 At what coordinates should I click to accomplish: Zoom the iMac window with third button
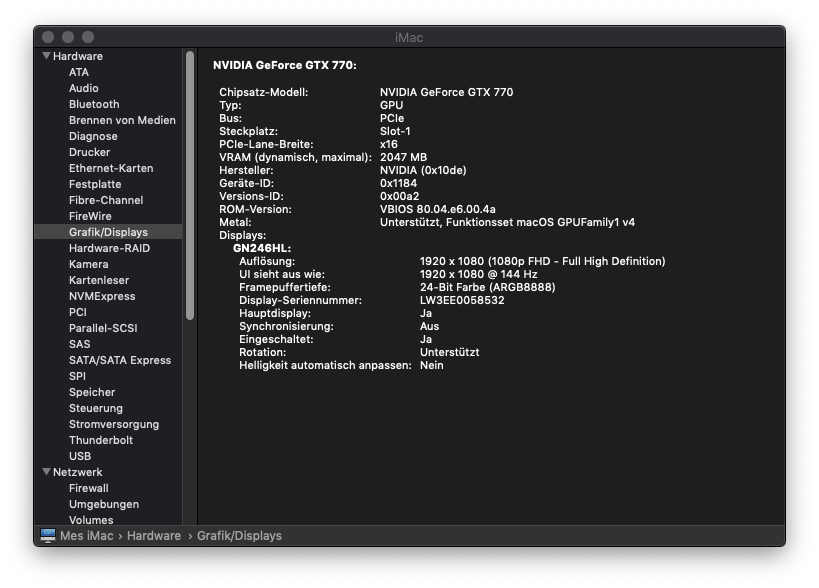point(88,37)
